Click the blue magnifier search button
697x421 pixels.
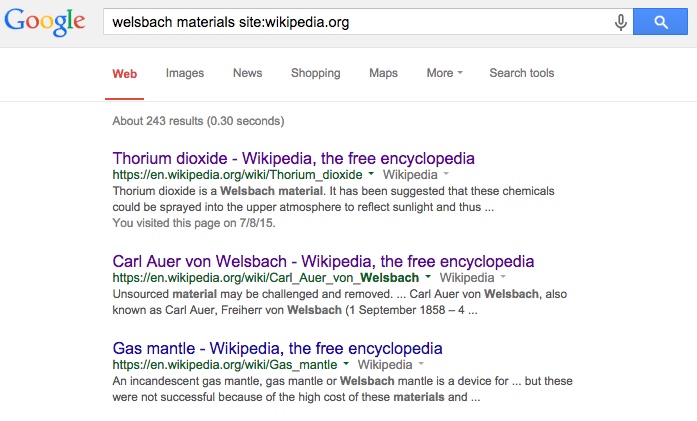click(x=660, y=21)
